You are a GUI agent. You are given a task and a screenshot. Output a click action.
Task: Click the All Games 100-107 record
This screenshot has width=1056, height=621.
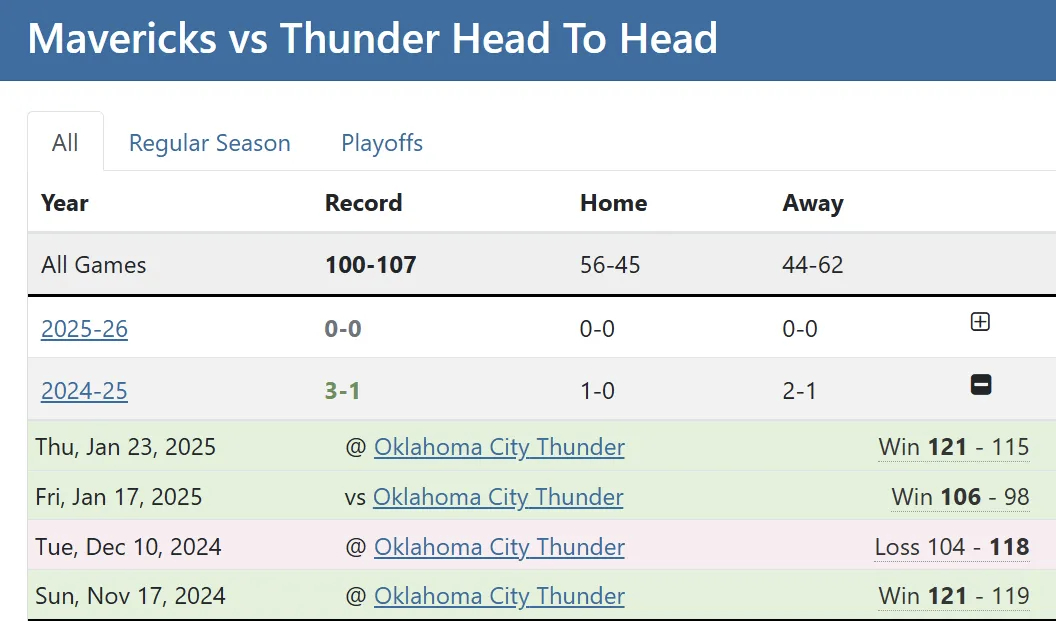coord(370,265)
